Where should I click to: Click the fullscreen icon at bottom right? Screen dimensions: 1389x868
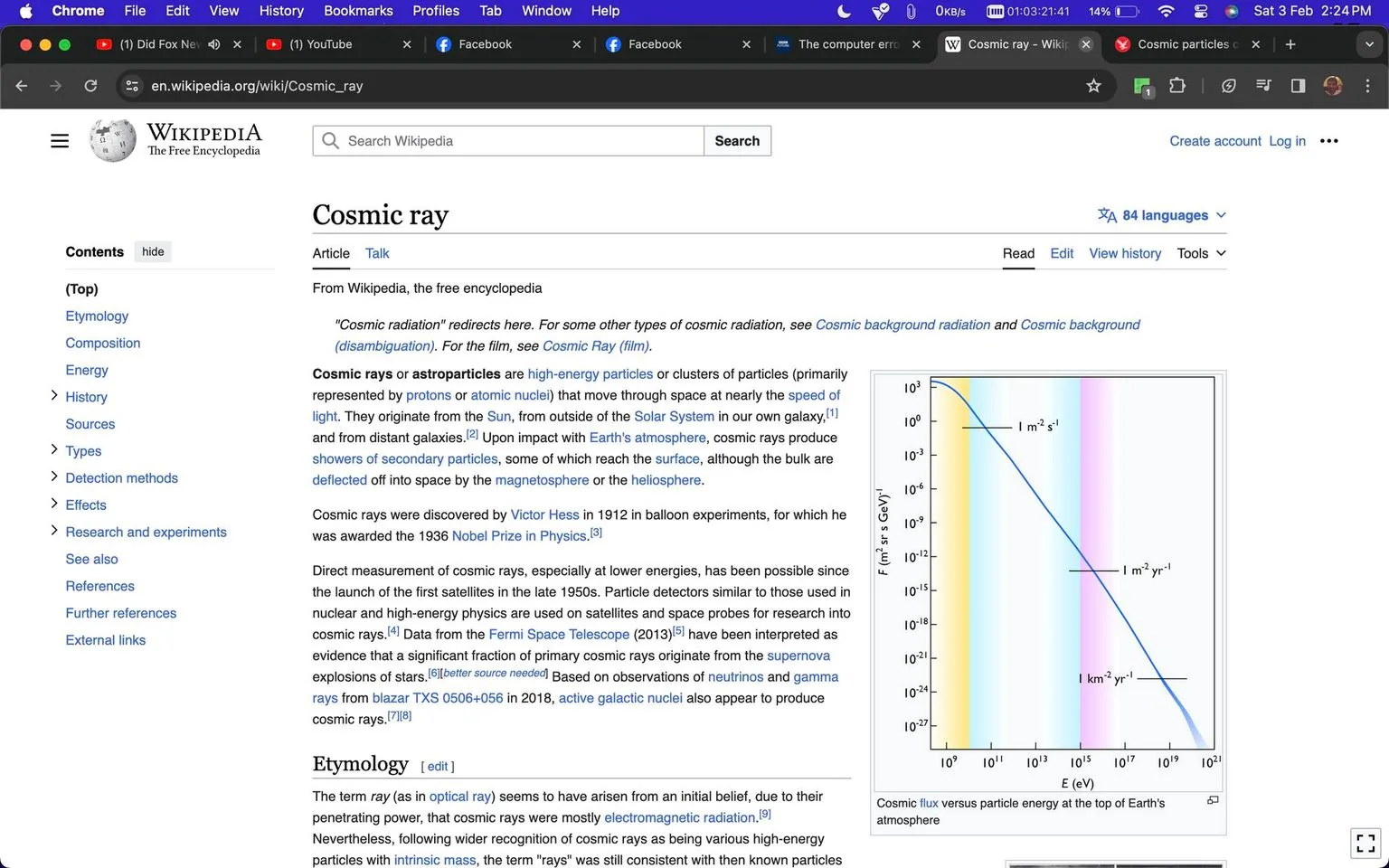(x=1365, y=843)
